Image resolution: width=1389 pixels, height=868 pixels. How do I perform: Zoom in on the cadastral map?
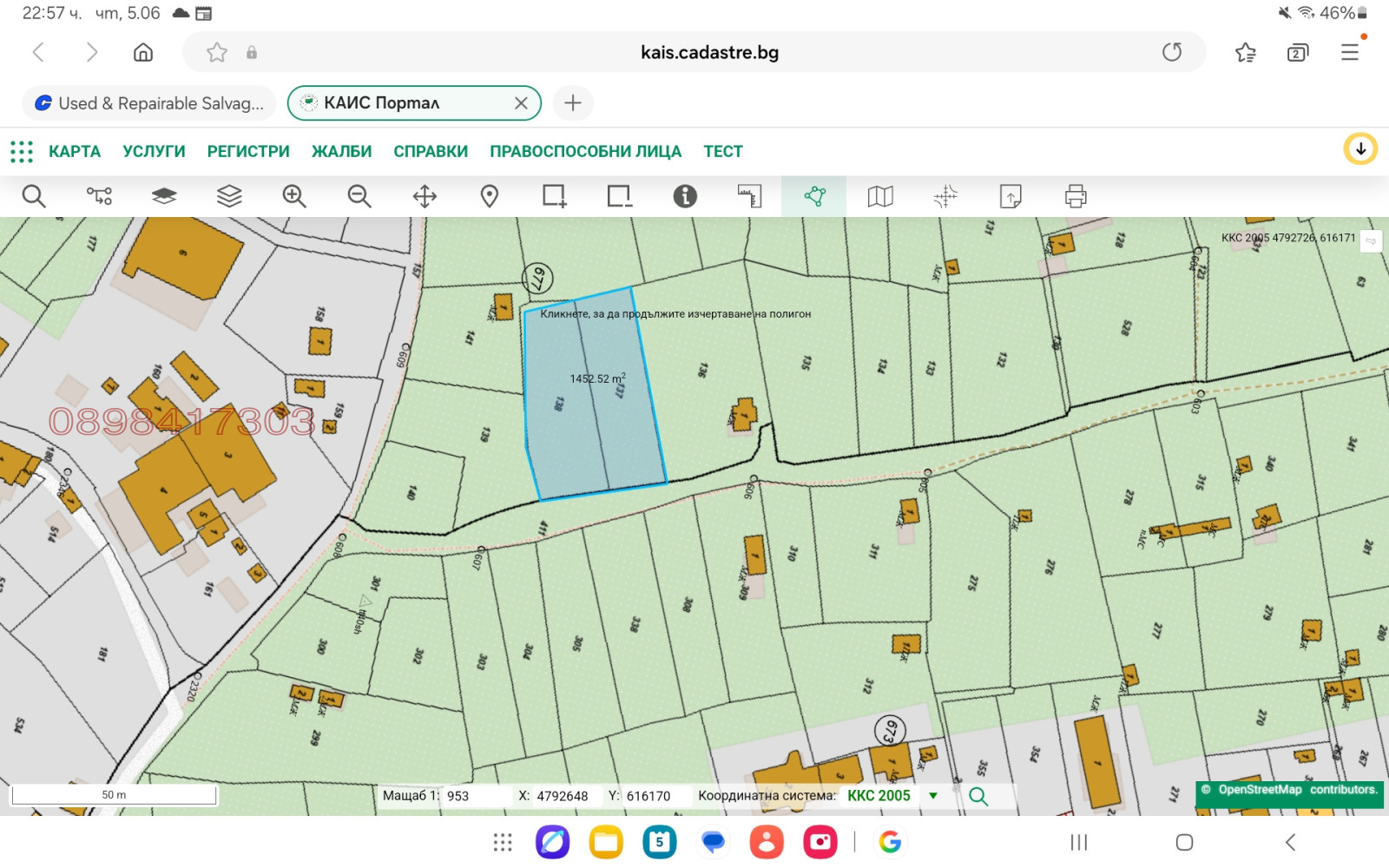pos(294,196)
